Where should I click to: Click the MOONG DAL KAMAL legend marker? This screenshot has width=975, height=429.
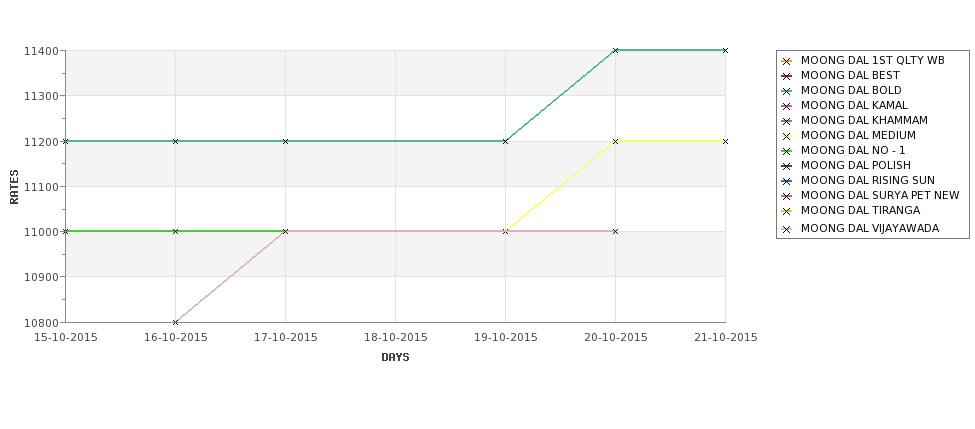pyautogui.click(x=787, y=106)
